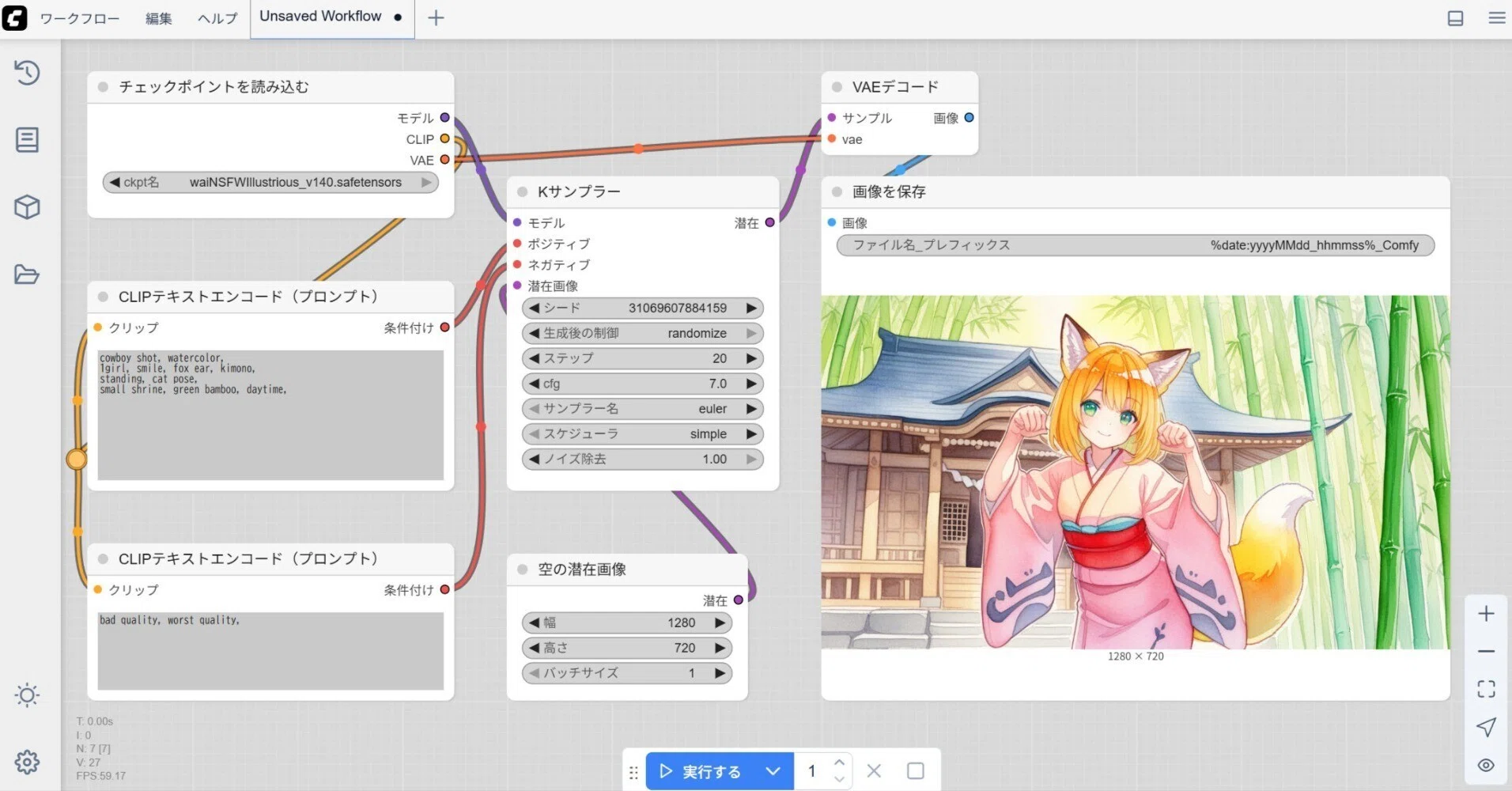
Task: Open the run button dropdown chevron
Action: pyautogui.click(x=773, y=770)
